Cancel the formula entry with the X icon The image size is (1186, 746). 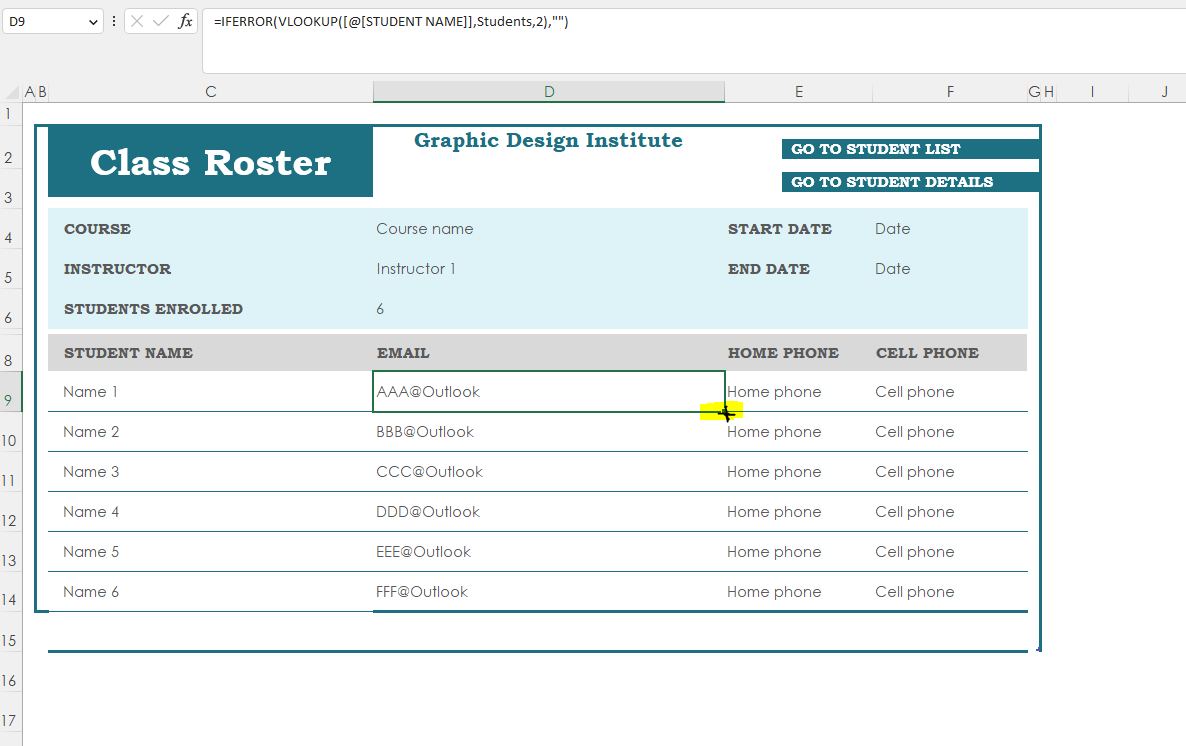click(137, 21)
